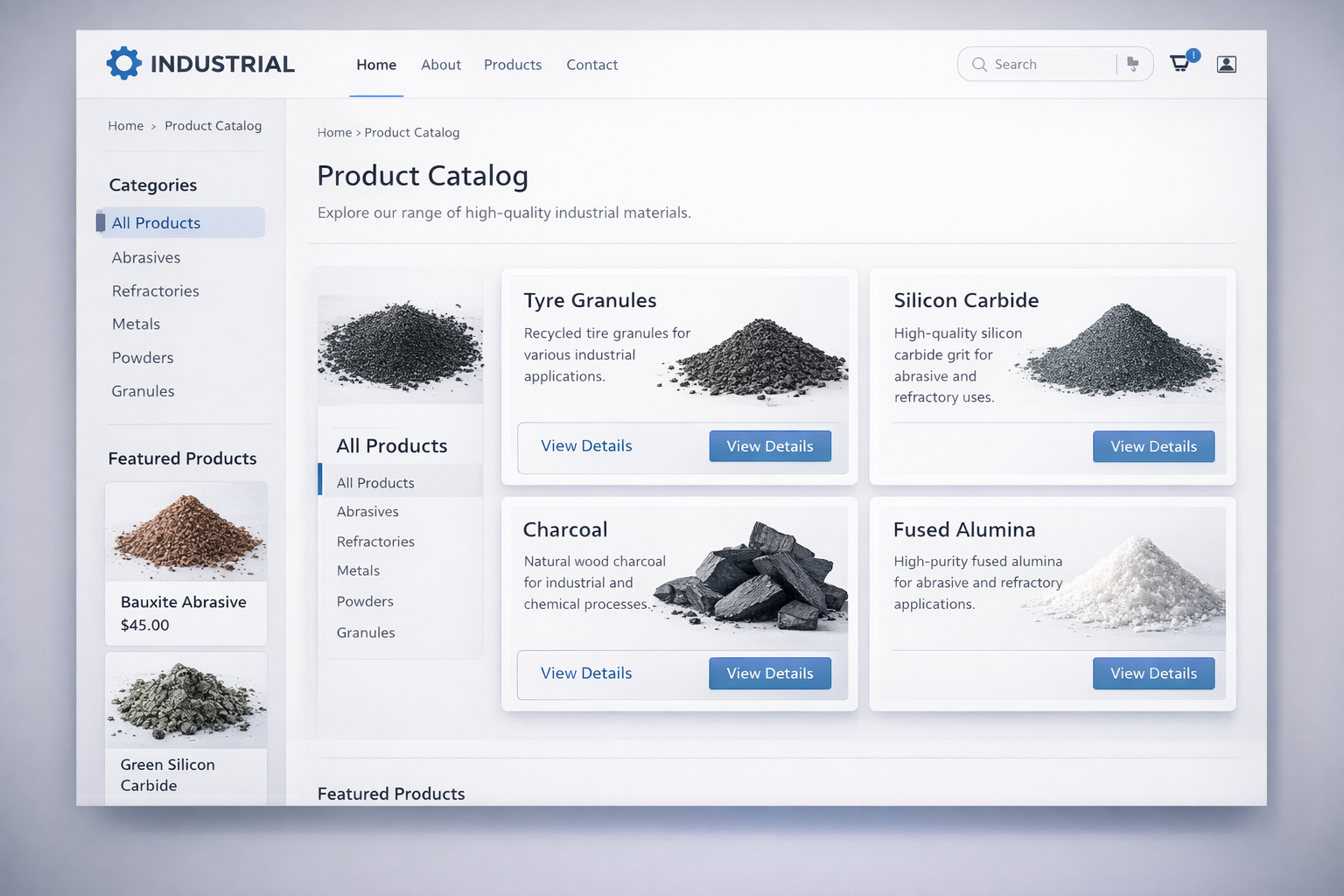The width and height of the screenshot is (1344, 896).
Task: Open the shopping cart
Action: point(1179,64)
